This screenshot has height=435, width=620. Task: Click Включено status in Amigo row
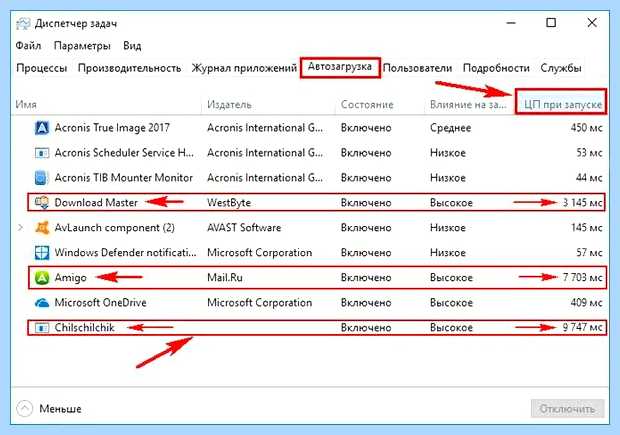coord(366,278)
